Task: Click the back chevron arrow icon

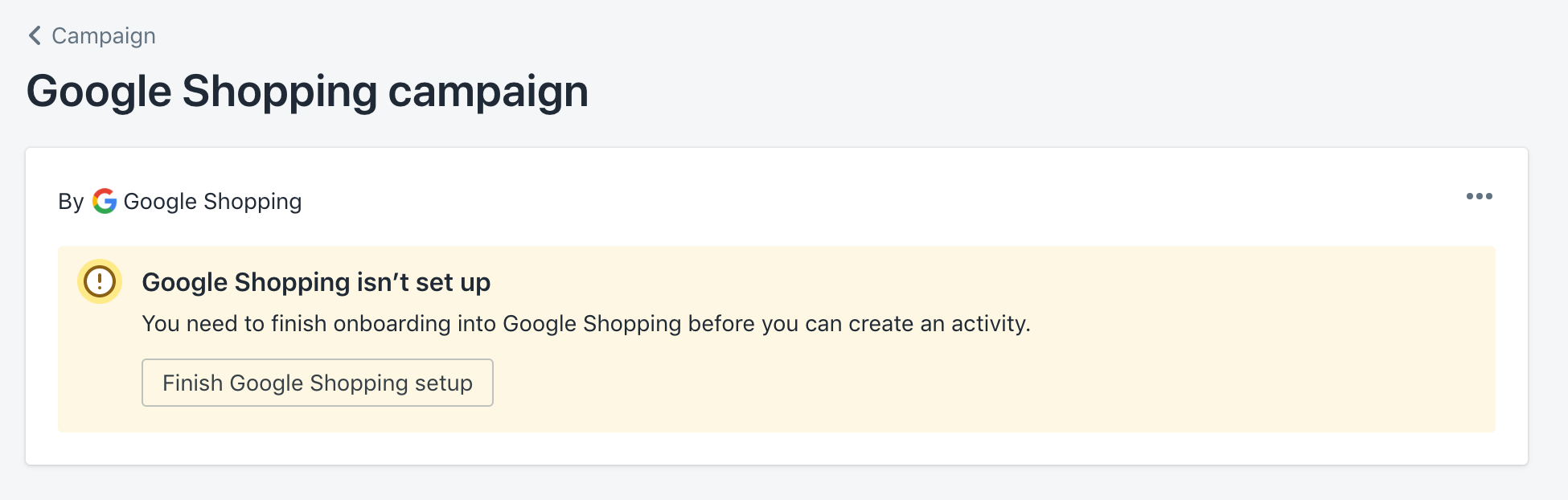Action: point(35,35)
